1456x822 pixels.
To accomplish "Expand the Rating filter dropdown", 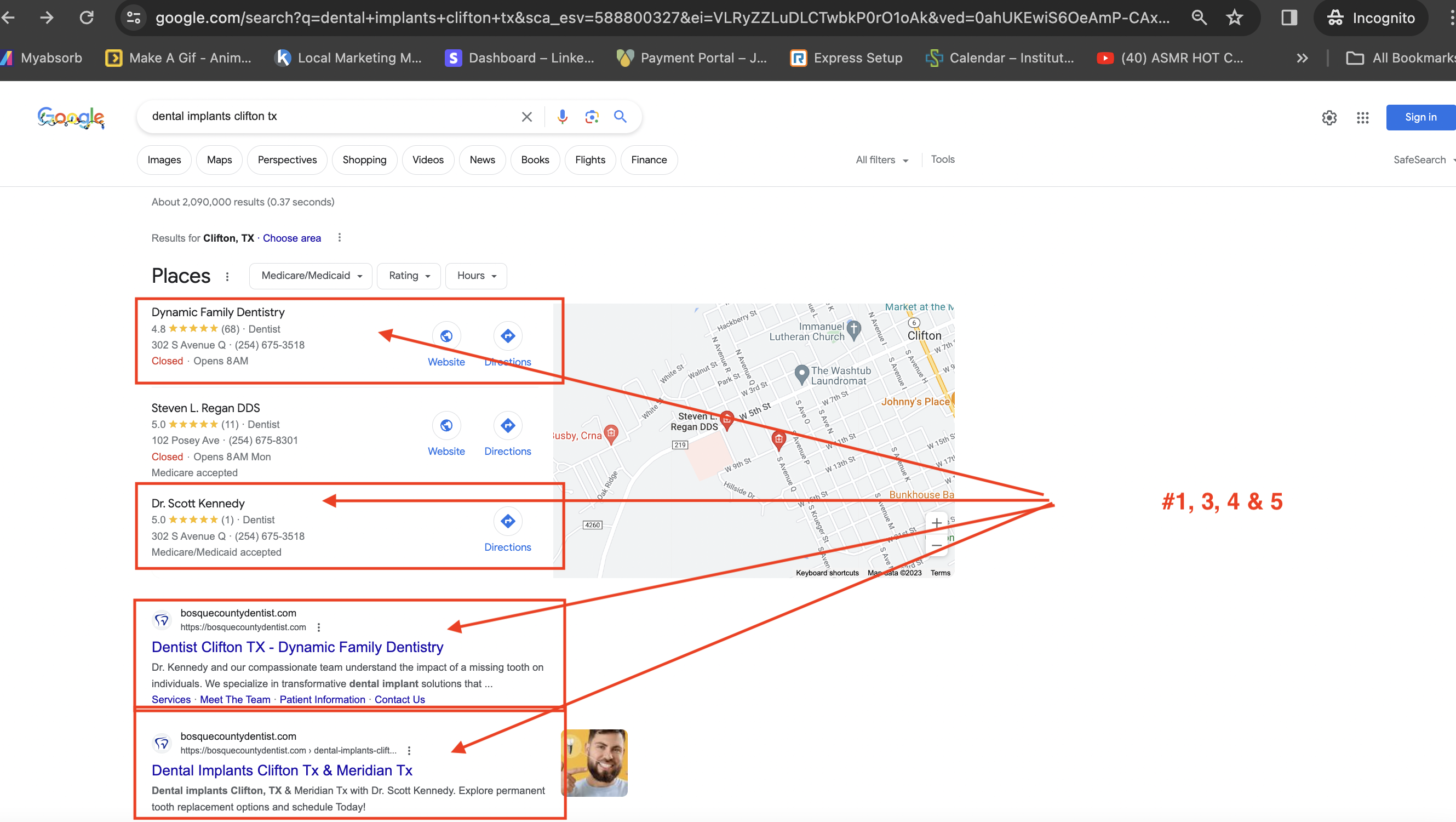I will [407, 275].
